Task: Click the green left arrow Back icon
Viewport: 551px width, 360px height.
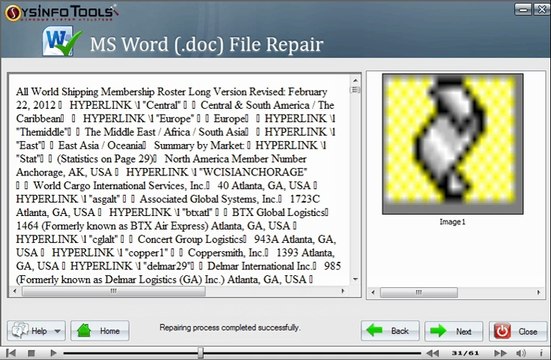Action: [x=374, y=330]
